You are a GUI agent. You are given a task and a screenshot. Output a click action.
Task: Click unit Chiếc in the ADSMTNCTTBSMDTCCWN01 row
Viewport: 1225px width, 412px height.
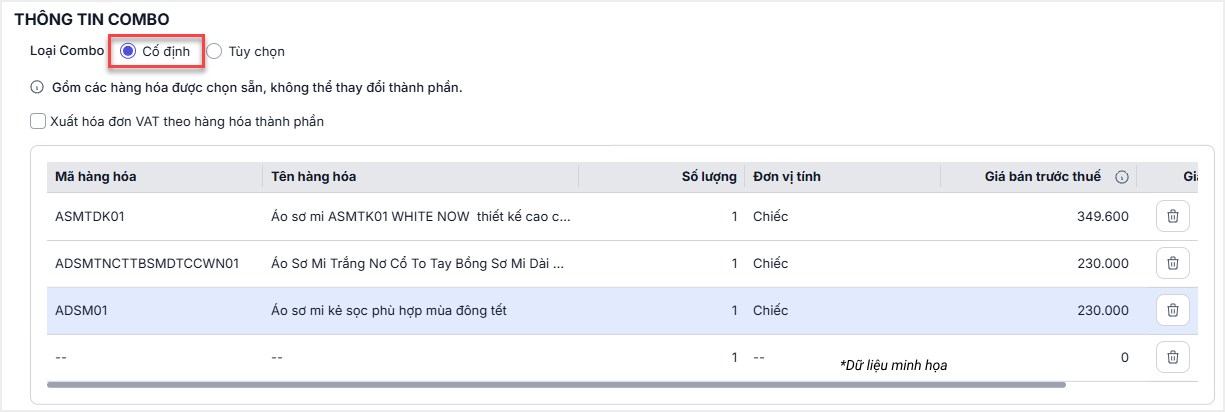point(771,264)
